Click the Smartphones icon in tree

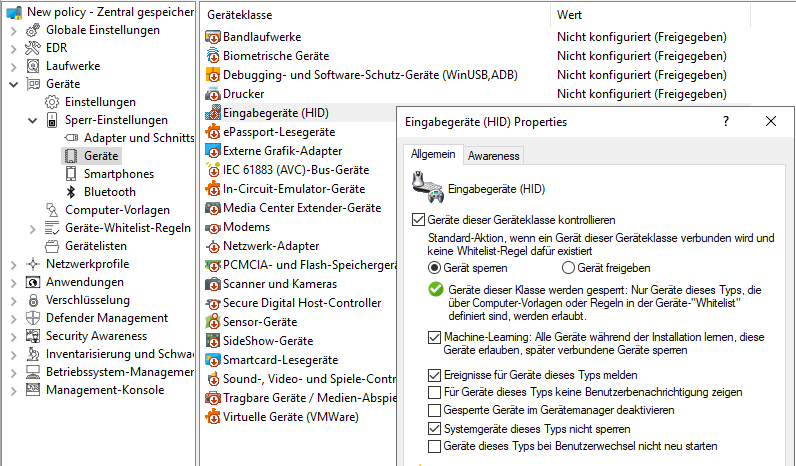71,174
